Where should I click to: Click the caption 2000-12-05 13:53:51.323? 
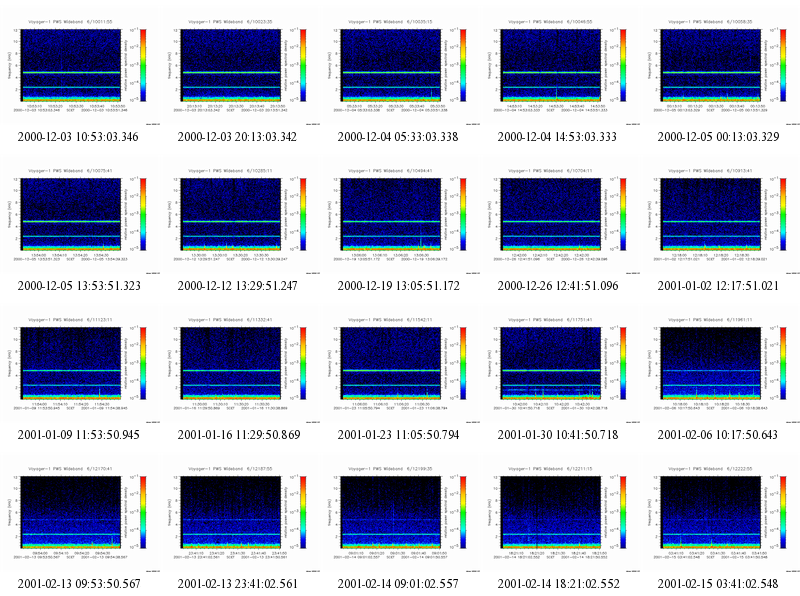[79, 286]
